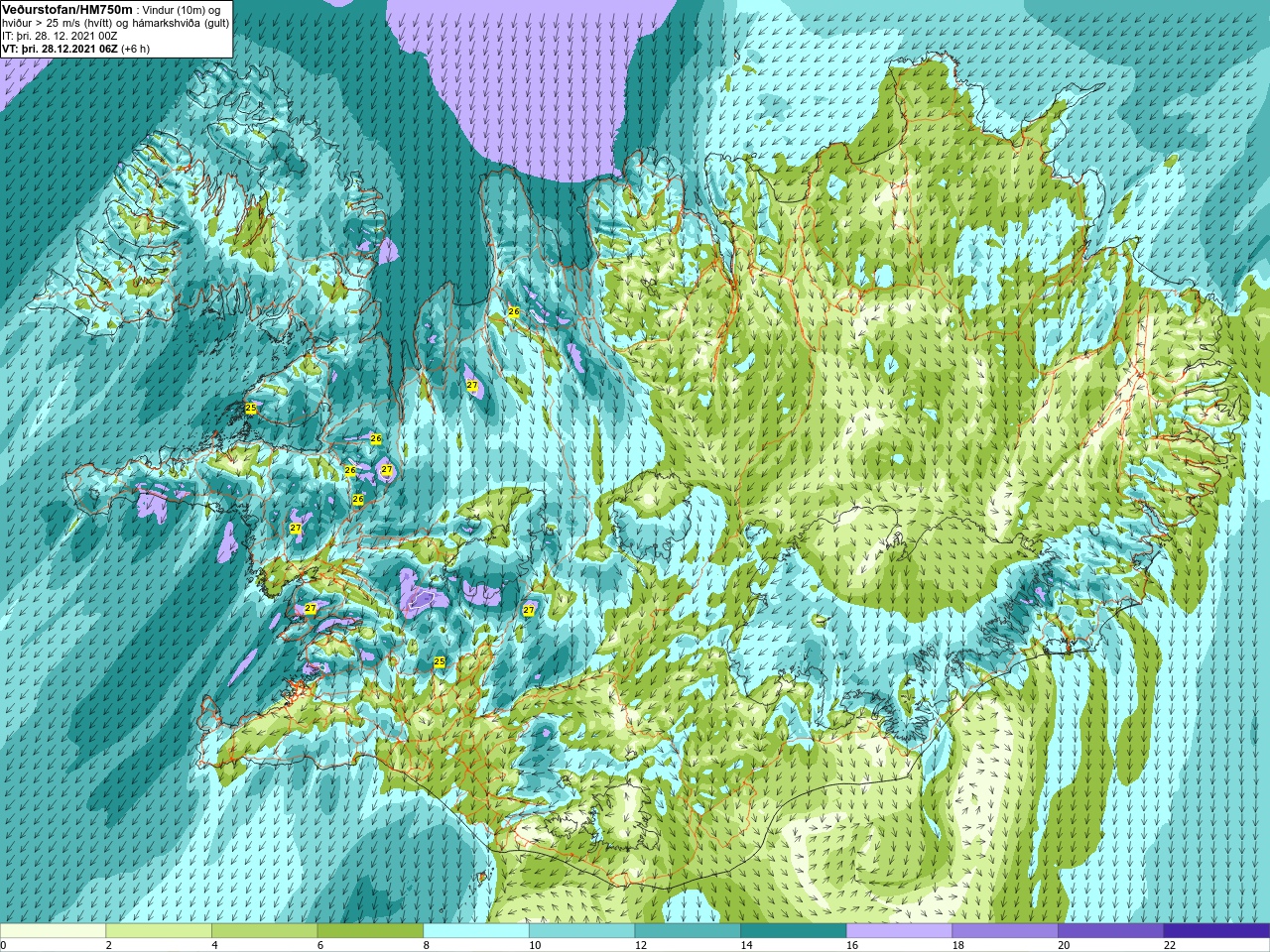Select the 4–6 m/s green legend swatch

pos(264,931)
